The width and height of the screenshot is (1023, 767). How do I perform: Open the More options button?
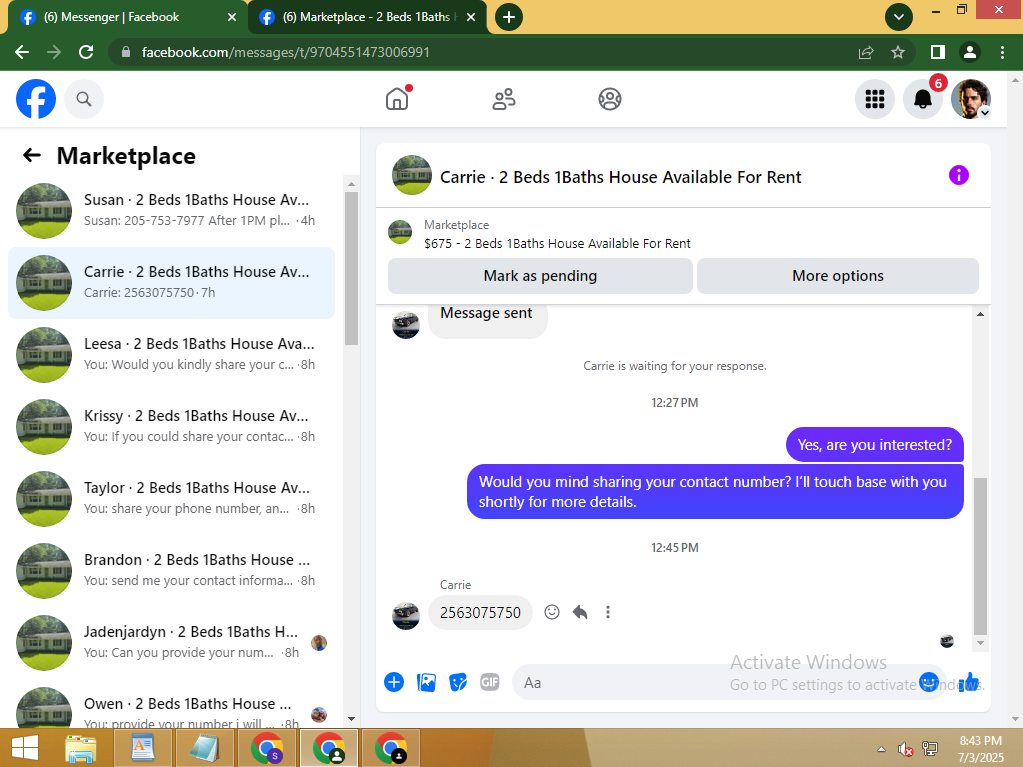(x=838, y=276)
